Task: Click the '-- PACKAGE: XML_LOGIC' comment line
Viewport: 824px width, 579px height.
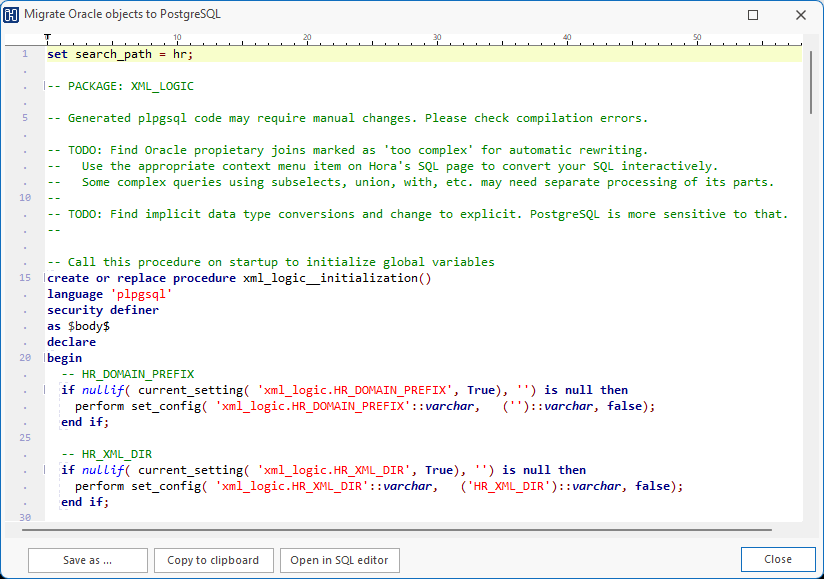Action: pos(120,86)
